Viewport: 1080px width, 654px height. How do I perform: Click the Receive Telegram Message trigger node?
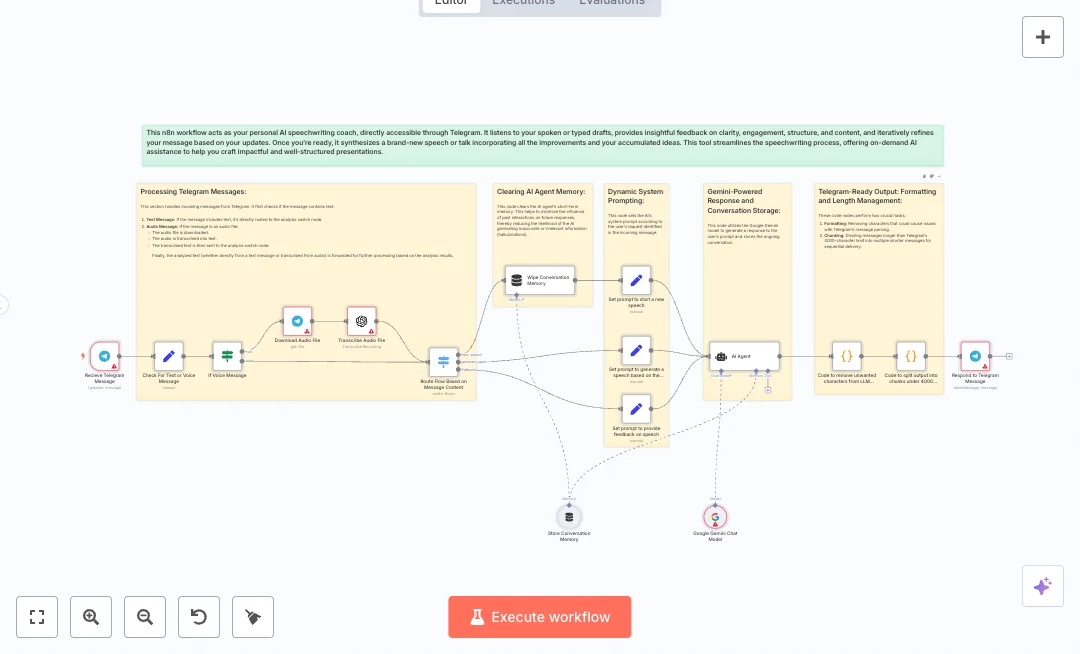pos(104,356)
